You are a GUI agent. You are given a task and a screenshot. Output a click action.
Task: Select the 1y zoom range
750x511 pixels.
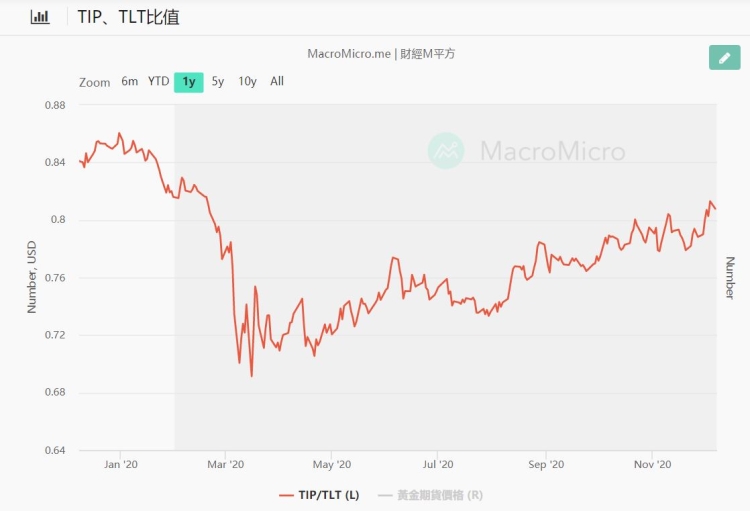coord(188,82)
